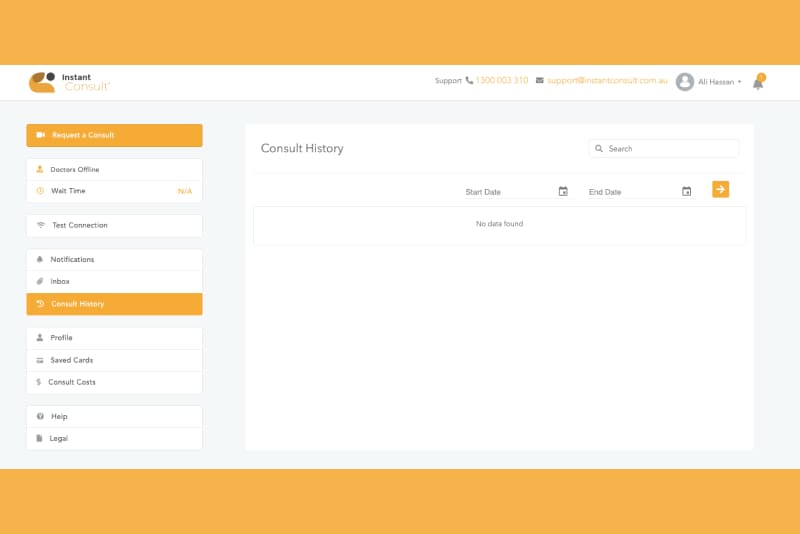Viewport: 800px width, 534px height.
Task: Open the notification bell in header
Action: point(758,83)
